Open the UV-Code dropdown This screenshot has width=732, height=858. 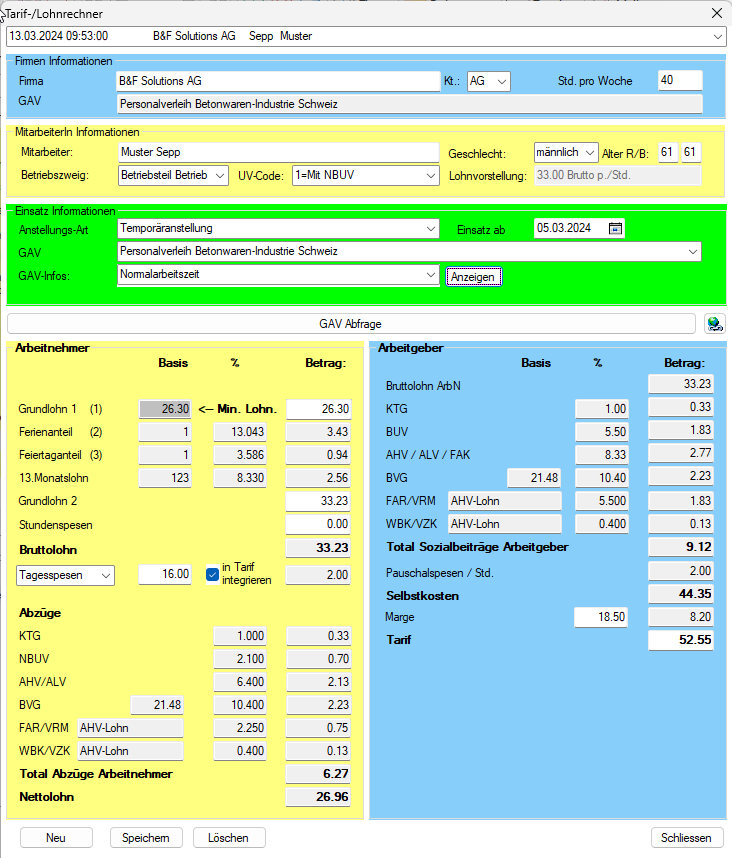tap(430, 175)
